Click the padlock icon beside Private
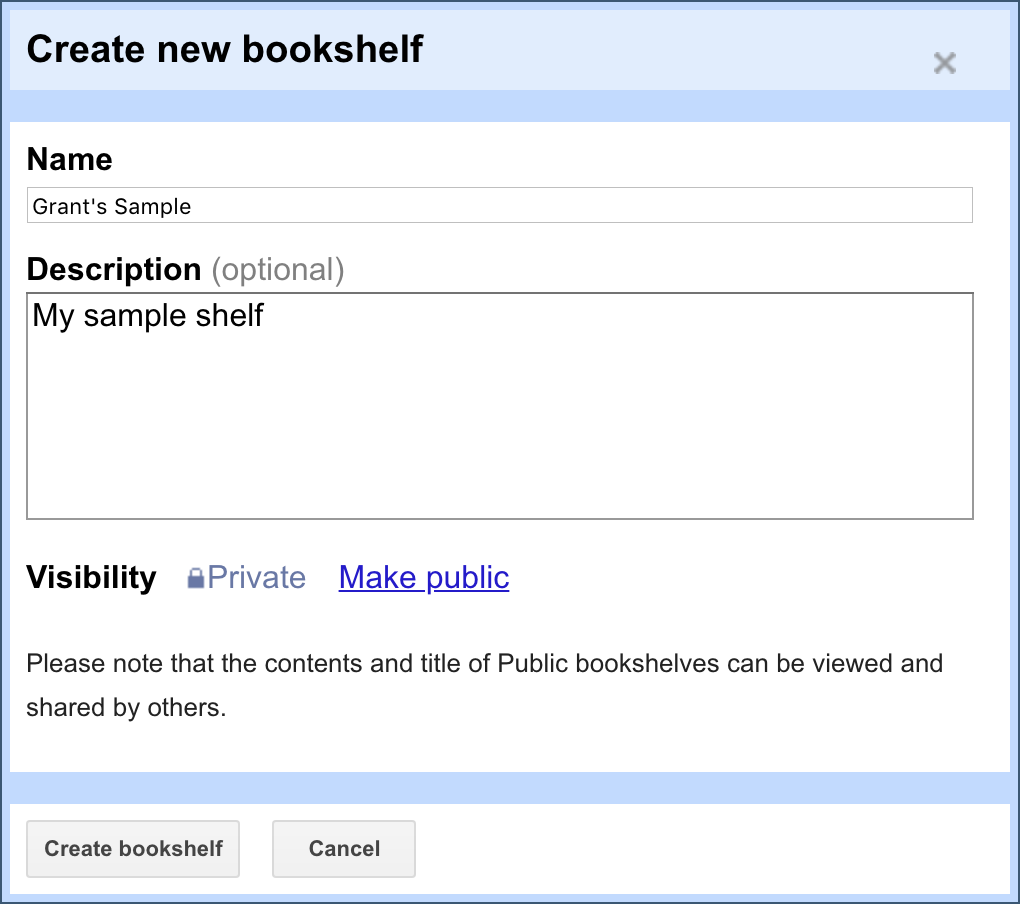The height and width of the screenshot is (904, 1020). pos(196,578)
